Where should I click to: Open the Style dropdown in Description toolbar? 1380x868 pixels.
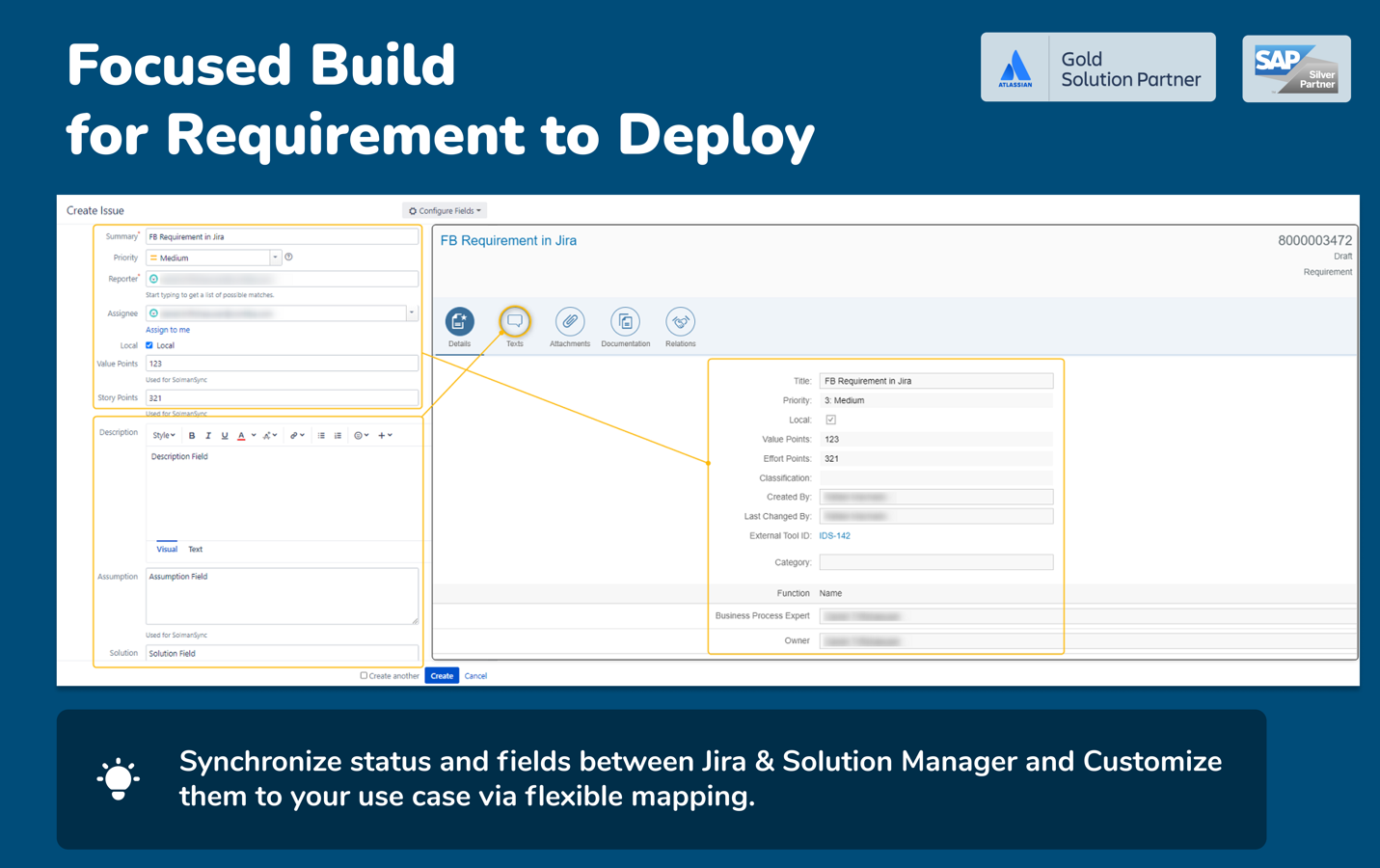[x=164, y=436]
